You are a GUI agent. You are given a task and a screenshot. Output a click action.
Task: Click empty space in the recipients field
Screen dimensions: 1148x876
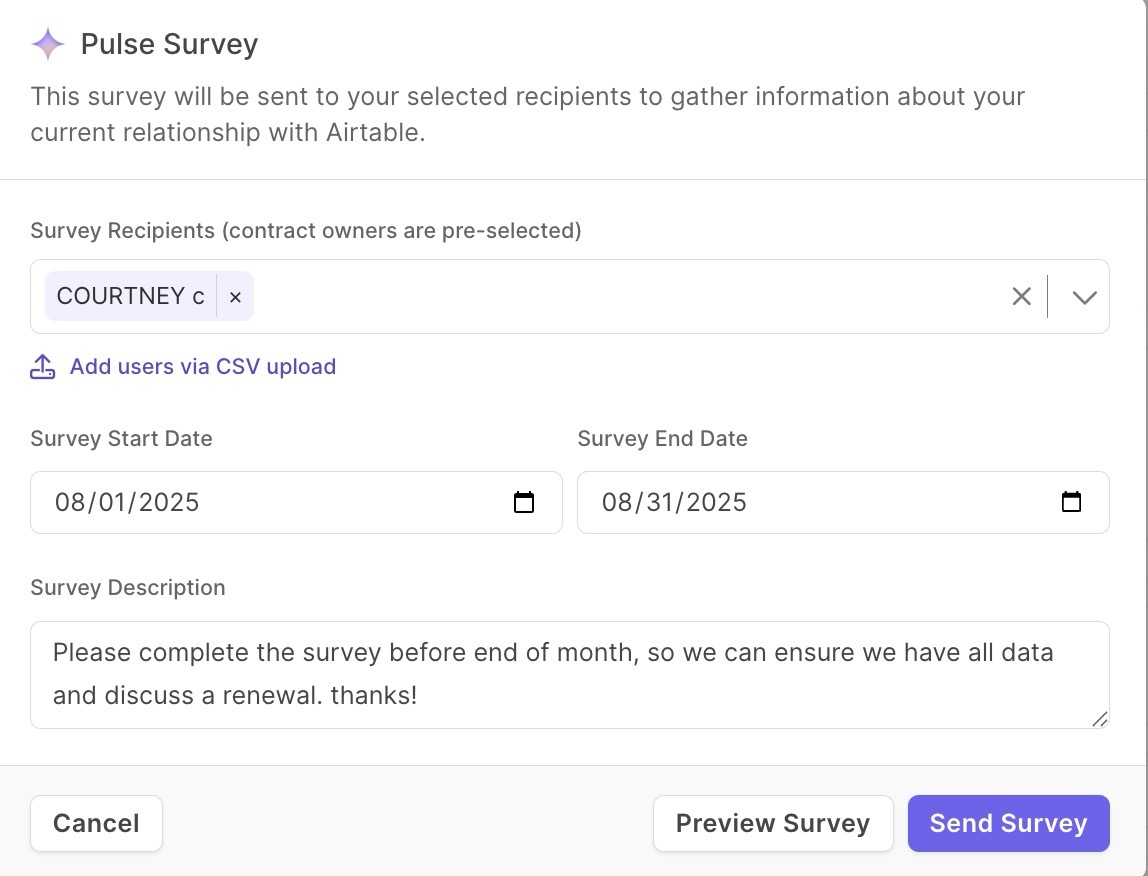(x=620, y=297)
